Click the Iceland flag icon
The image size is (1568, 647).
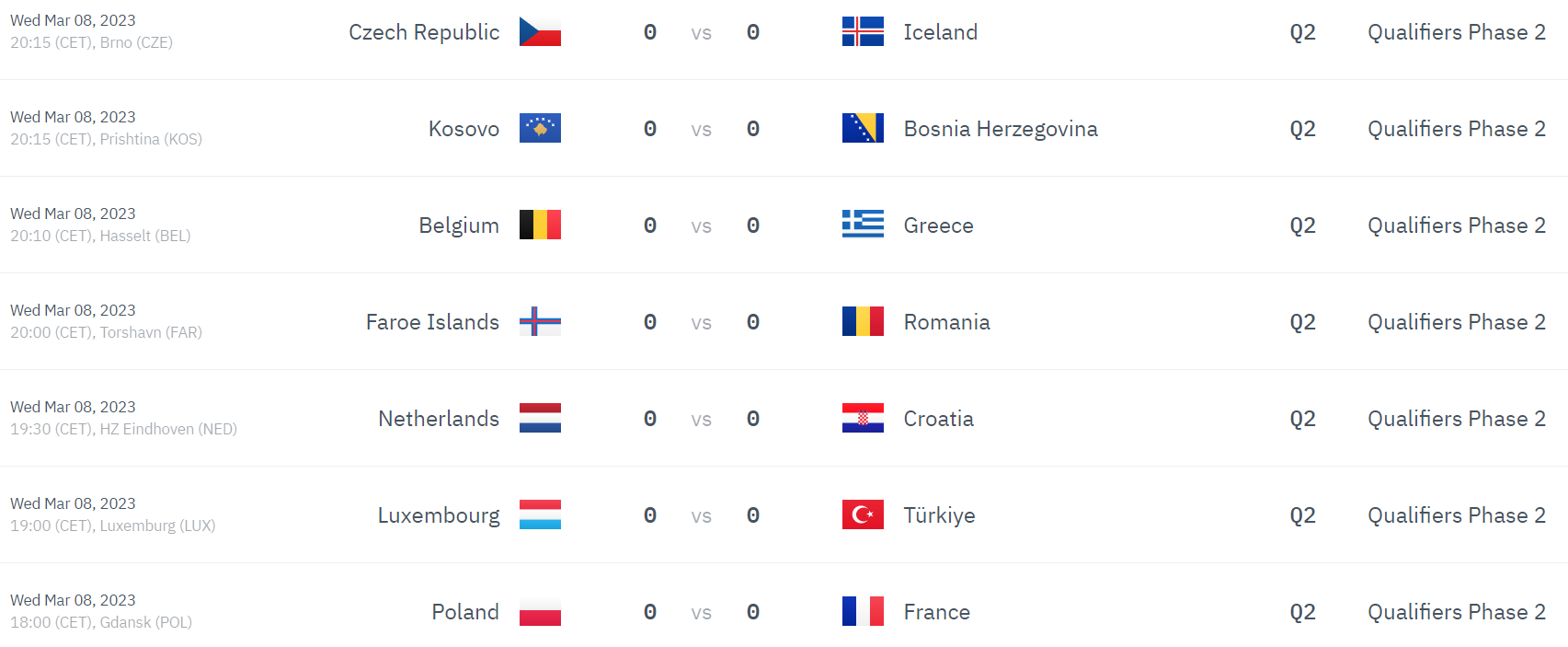click(x=863, y=32)
